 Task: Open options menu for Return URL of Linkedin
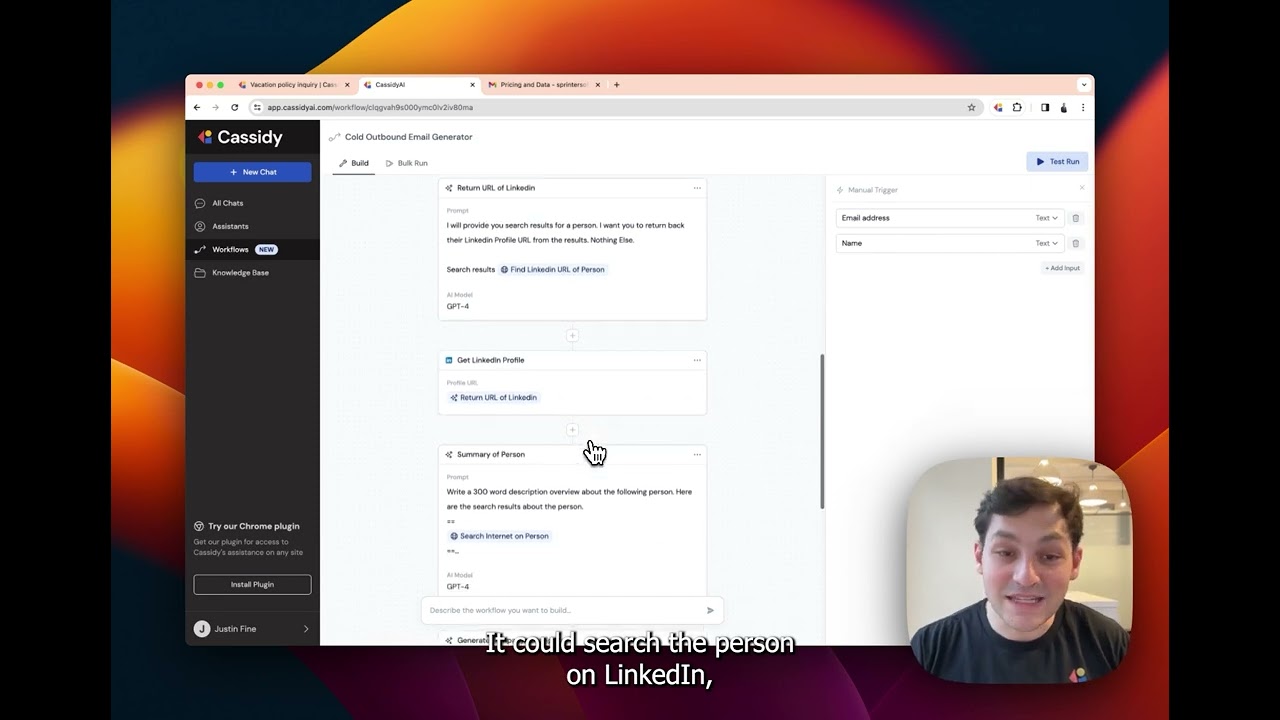(x=697, y=188)
